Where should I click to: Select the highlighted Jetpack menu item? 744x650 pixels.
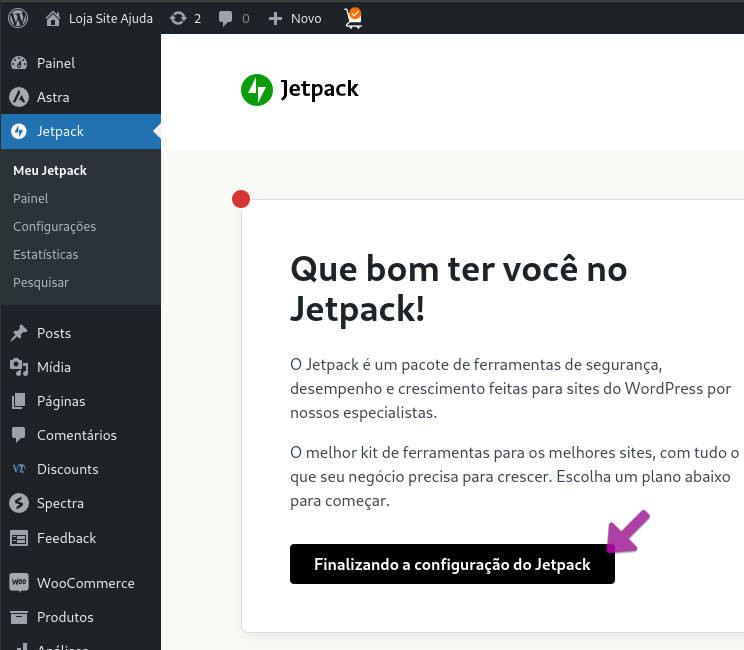81,131
